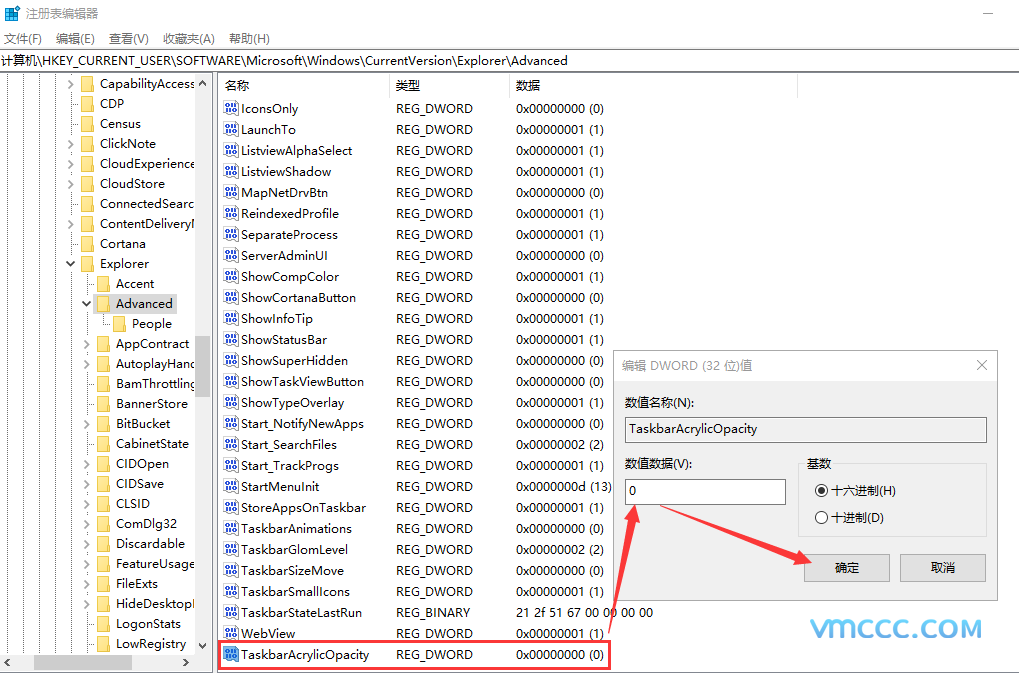Click the IconsOnly REG_DWORD value icon
This screenshot has height=673, width=1019.
(231, 108)
